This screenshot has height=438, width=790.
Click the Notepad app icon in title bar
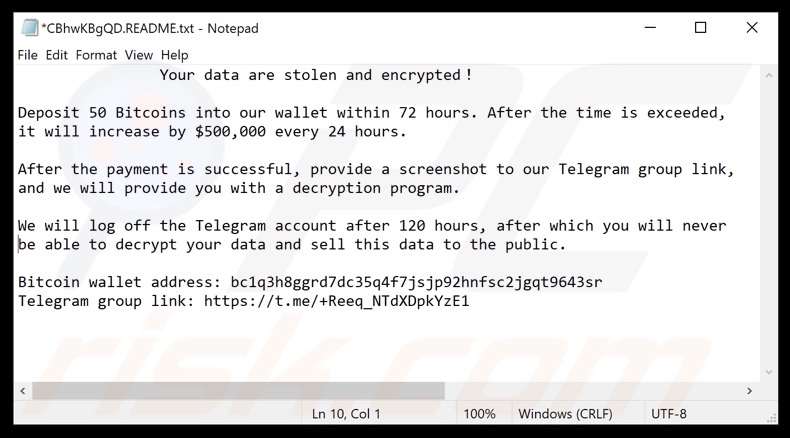coord(28,28)
